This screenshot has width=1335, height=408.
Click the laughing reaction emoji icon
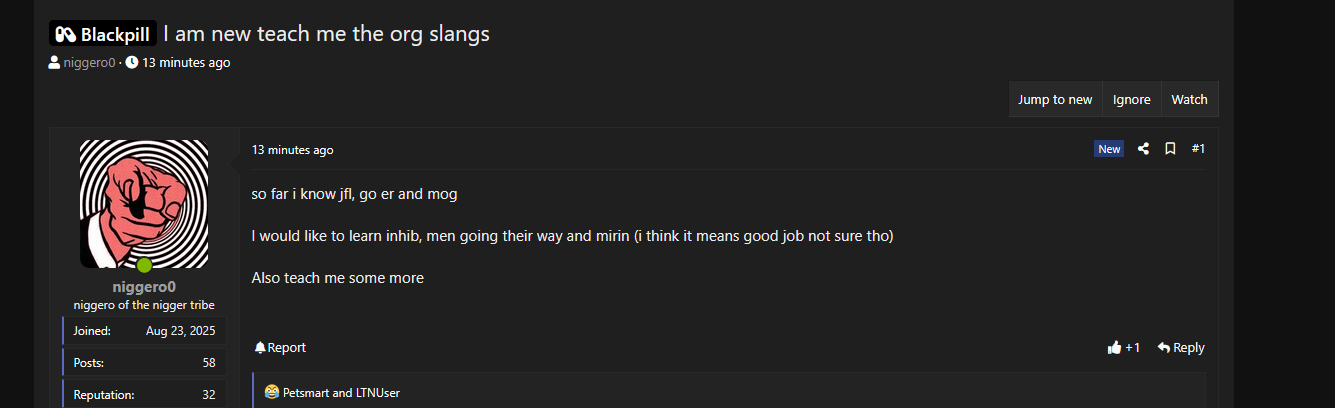coord(272,393)
